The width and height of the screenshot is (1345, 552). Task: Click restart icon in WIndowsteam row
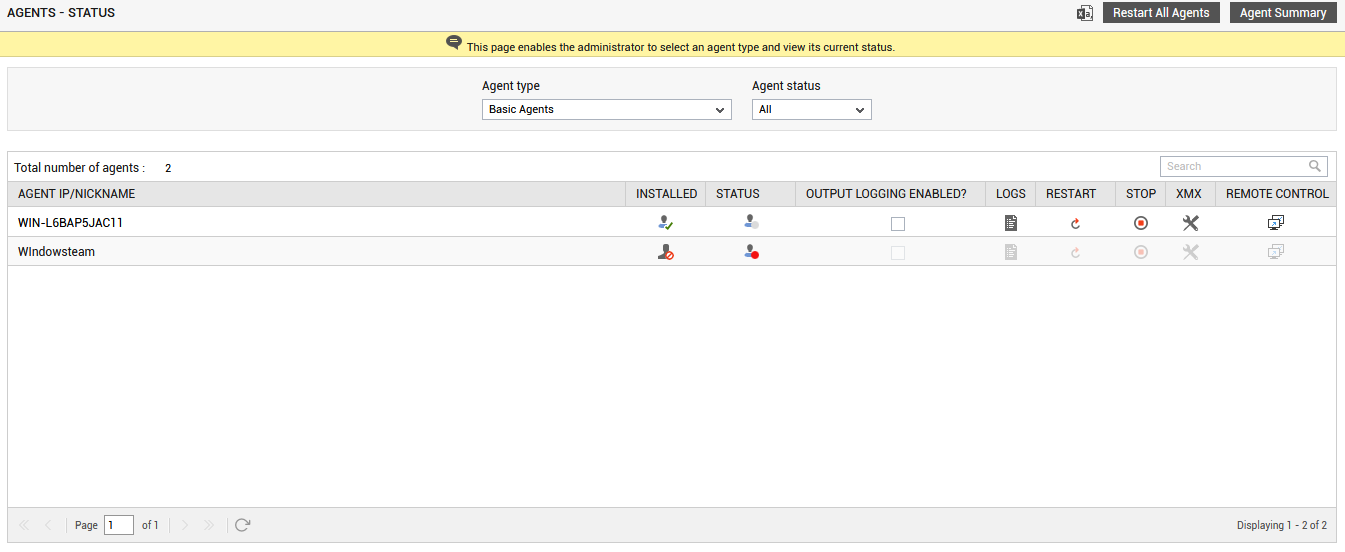coord(1075,253)
